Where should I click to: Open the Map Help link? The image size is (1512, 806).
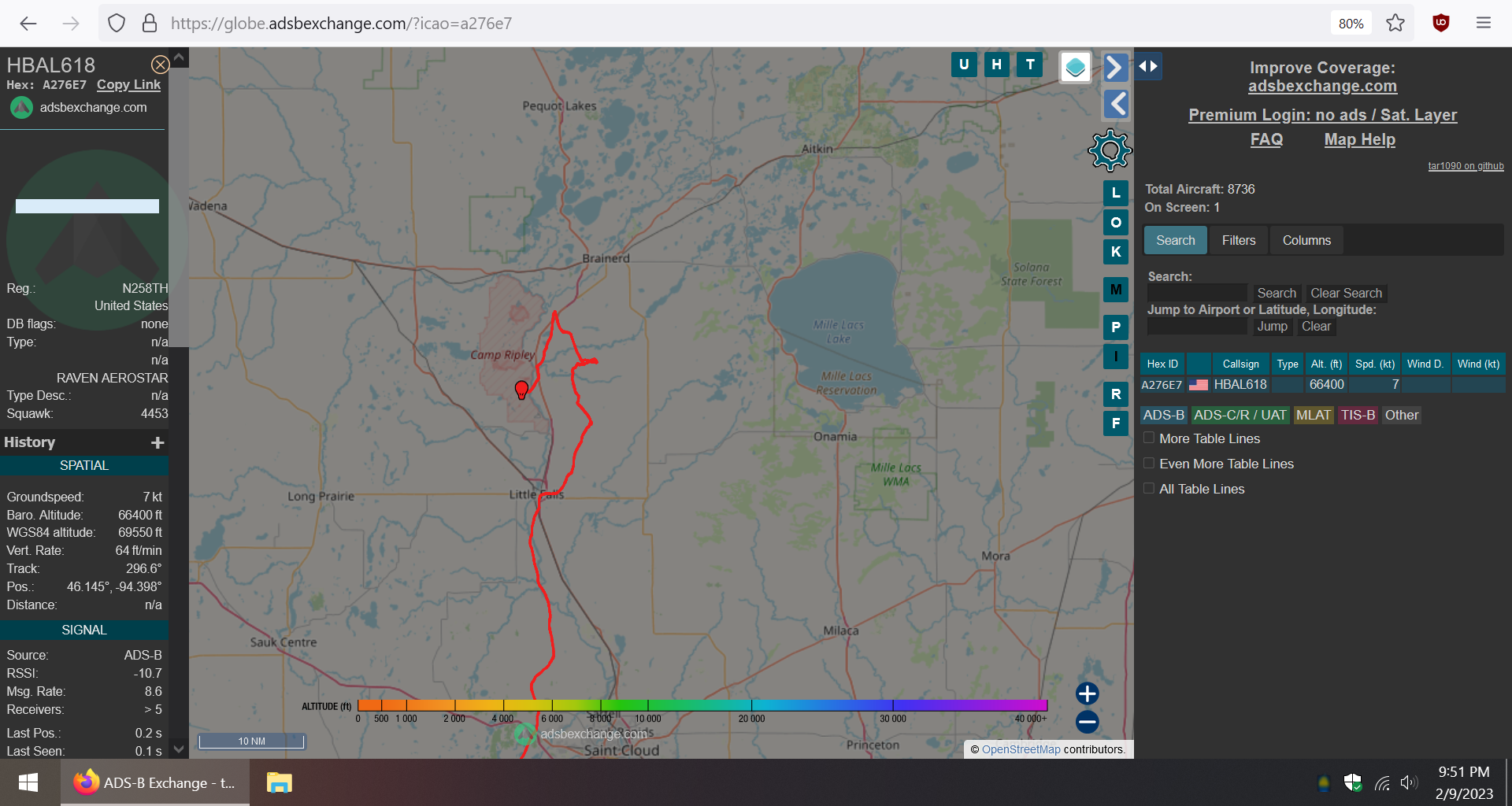coord(1359,139)
